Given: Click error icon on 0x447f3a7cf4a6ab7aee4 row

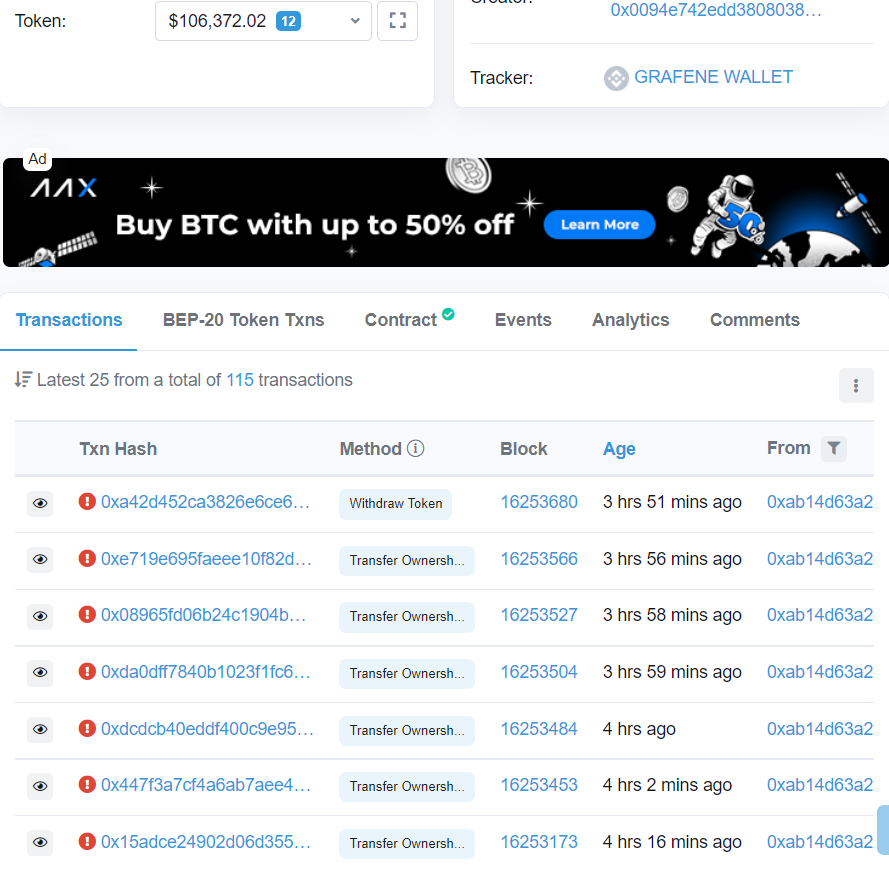Looking at the screenshot, I should coord(87,785).
